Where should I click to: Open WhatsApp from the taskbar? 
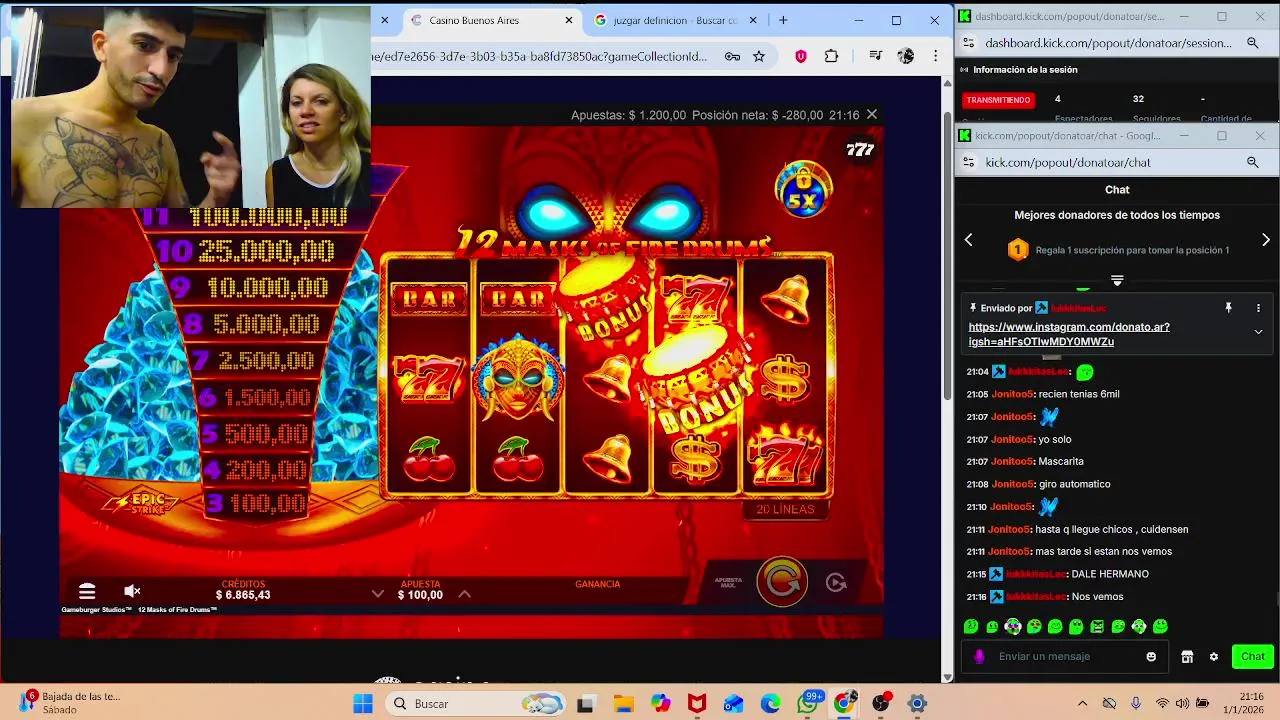click(x=808, y=704)
